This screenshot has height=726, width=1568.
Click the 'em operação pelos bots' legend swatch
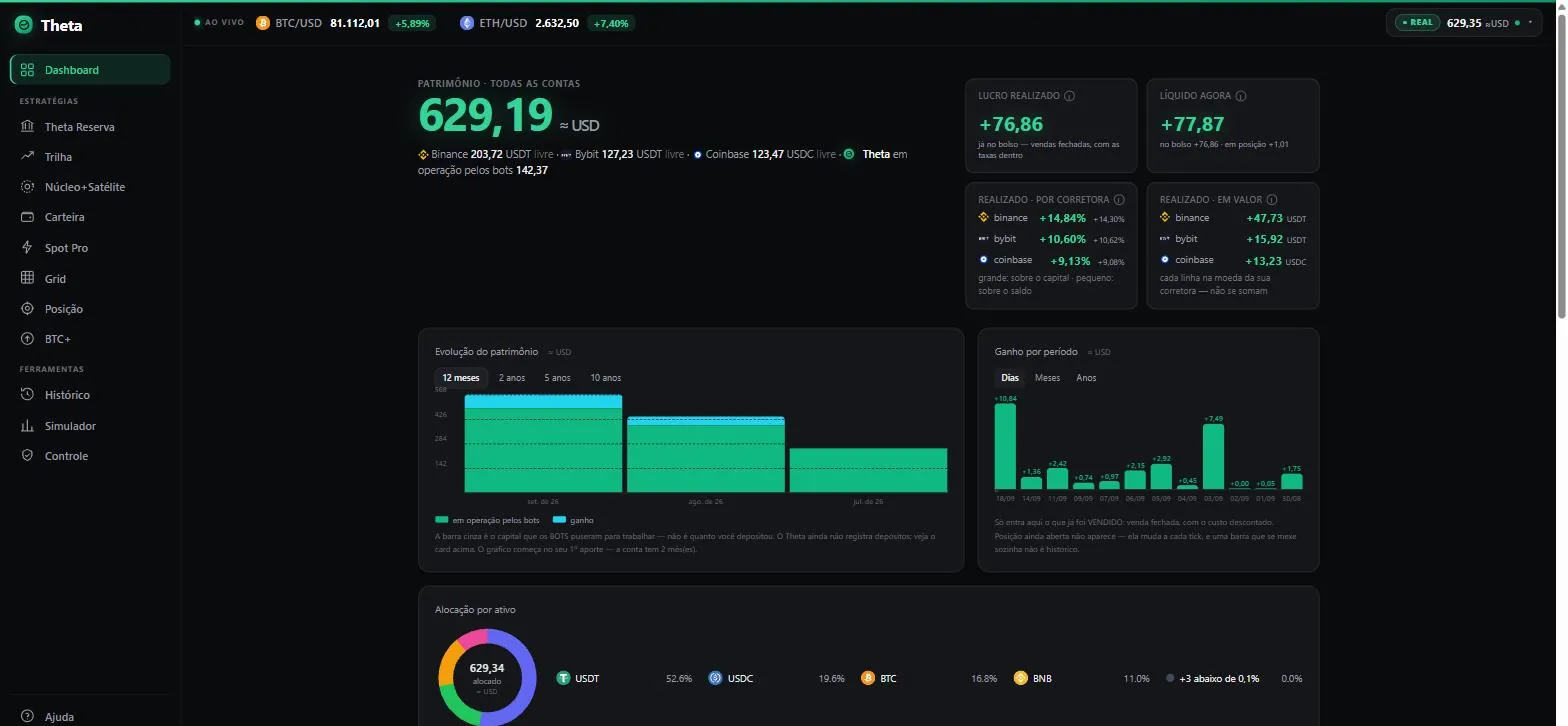tap(442, 520)
